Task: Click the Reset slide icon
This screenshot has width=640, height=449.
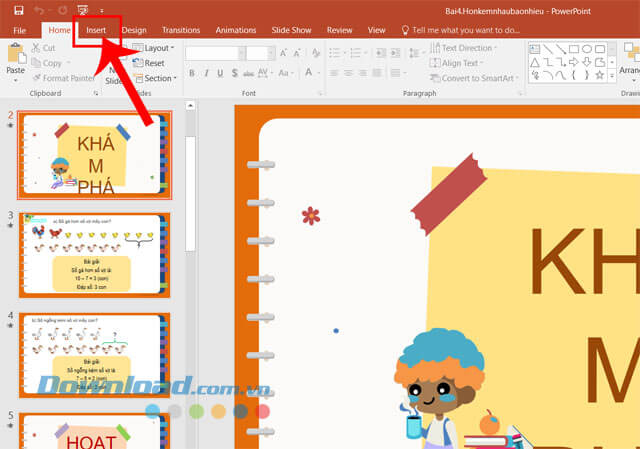Action: tap(148, 63)
